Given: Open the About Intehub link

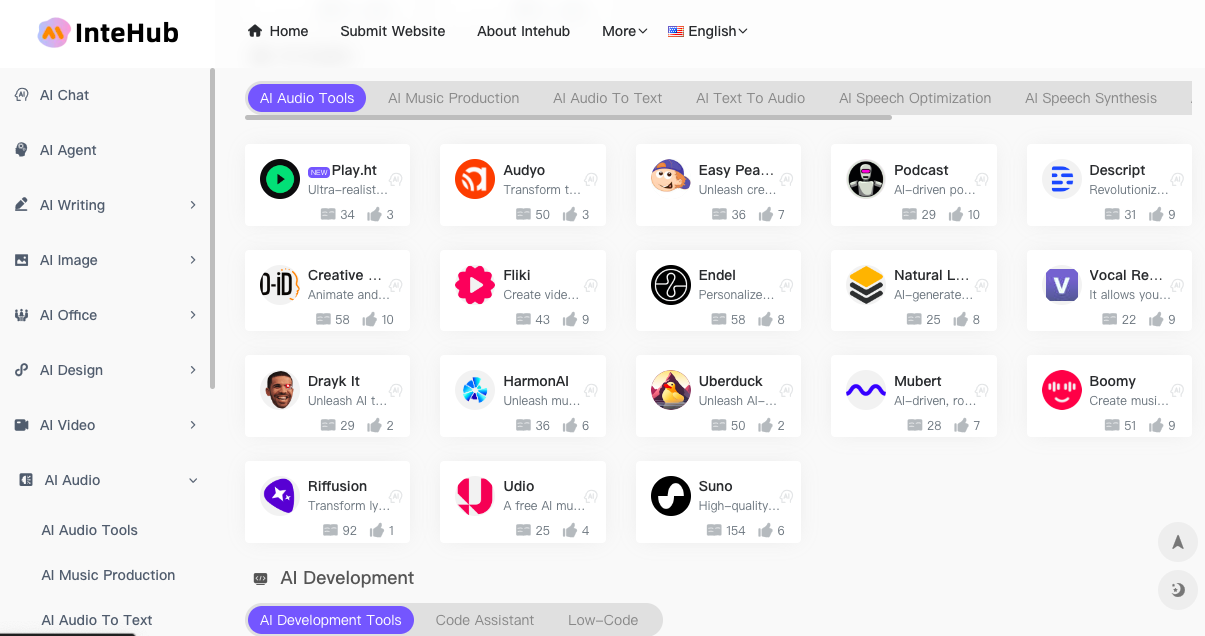Looking at the screenshot, I should pos(524,31).
